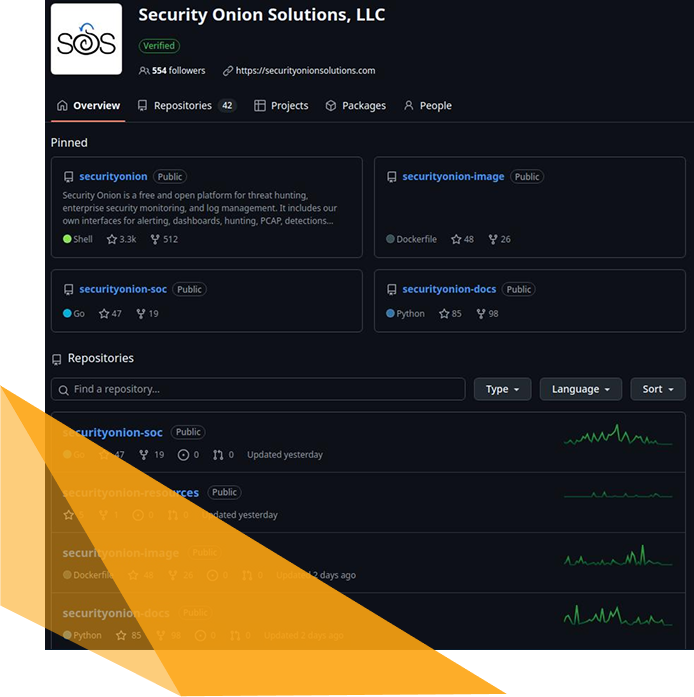Click the Find a repository search field
The image size is (694, 697).
258,389
